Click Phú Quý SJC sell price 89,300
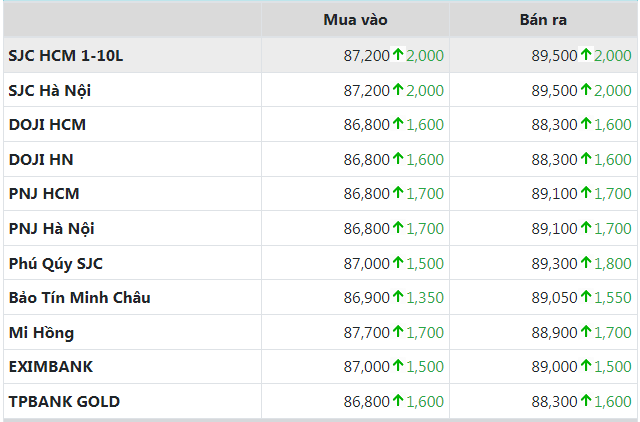This screenshot has height=422, width=640. coord(554,263)
